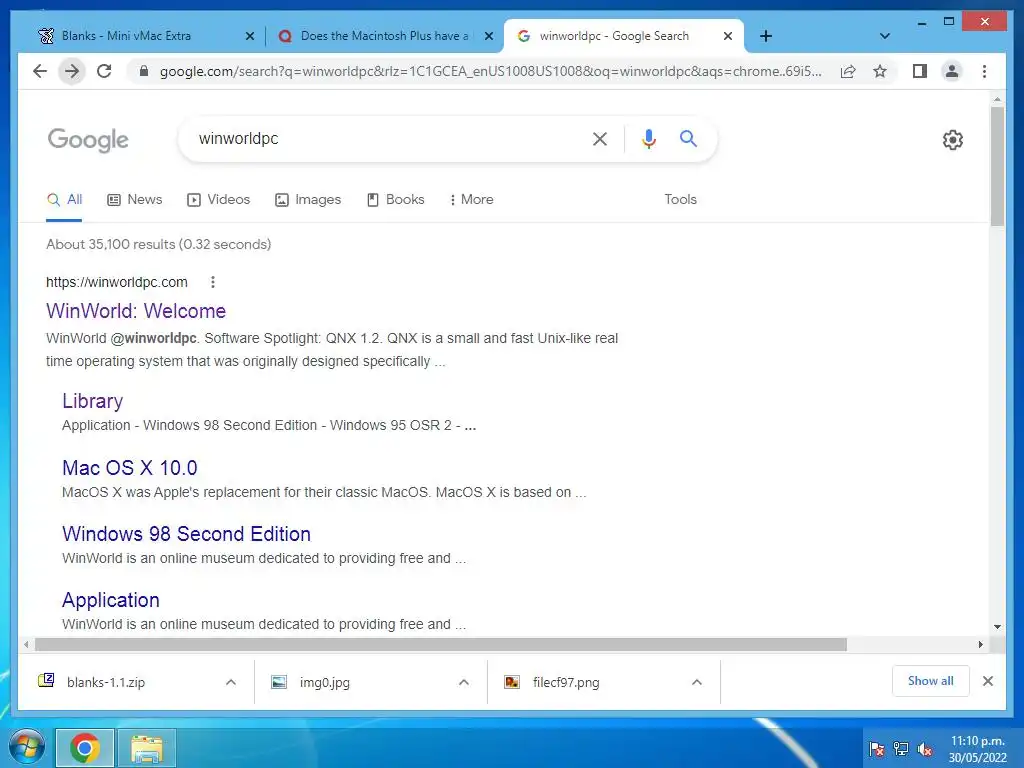Show Videos search results

click(218, 199)
